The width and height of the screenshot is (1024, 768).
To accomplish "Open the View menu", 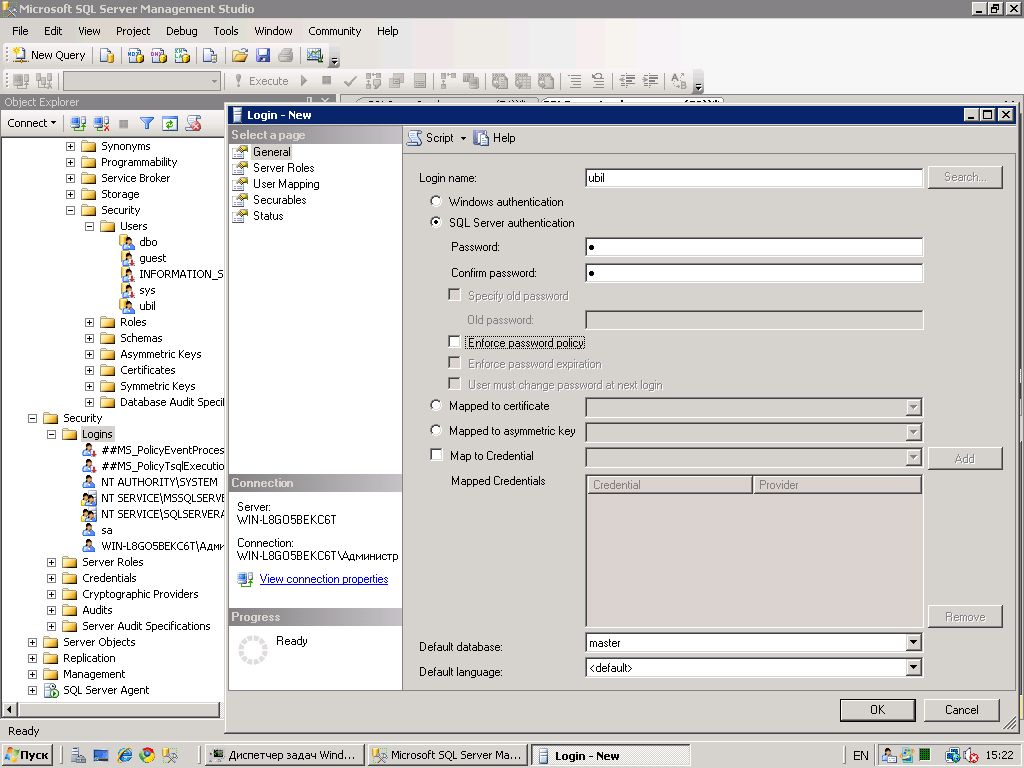I will point(89,31).
